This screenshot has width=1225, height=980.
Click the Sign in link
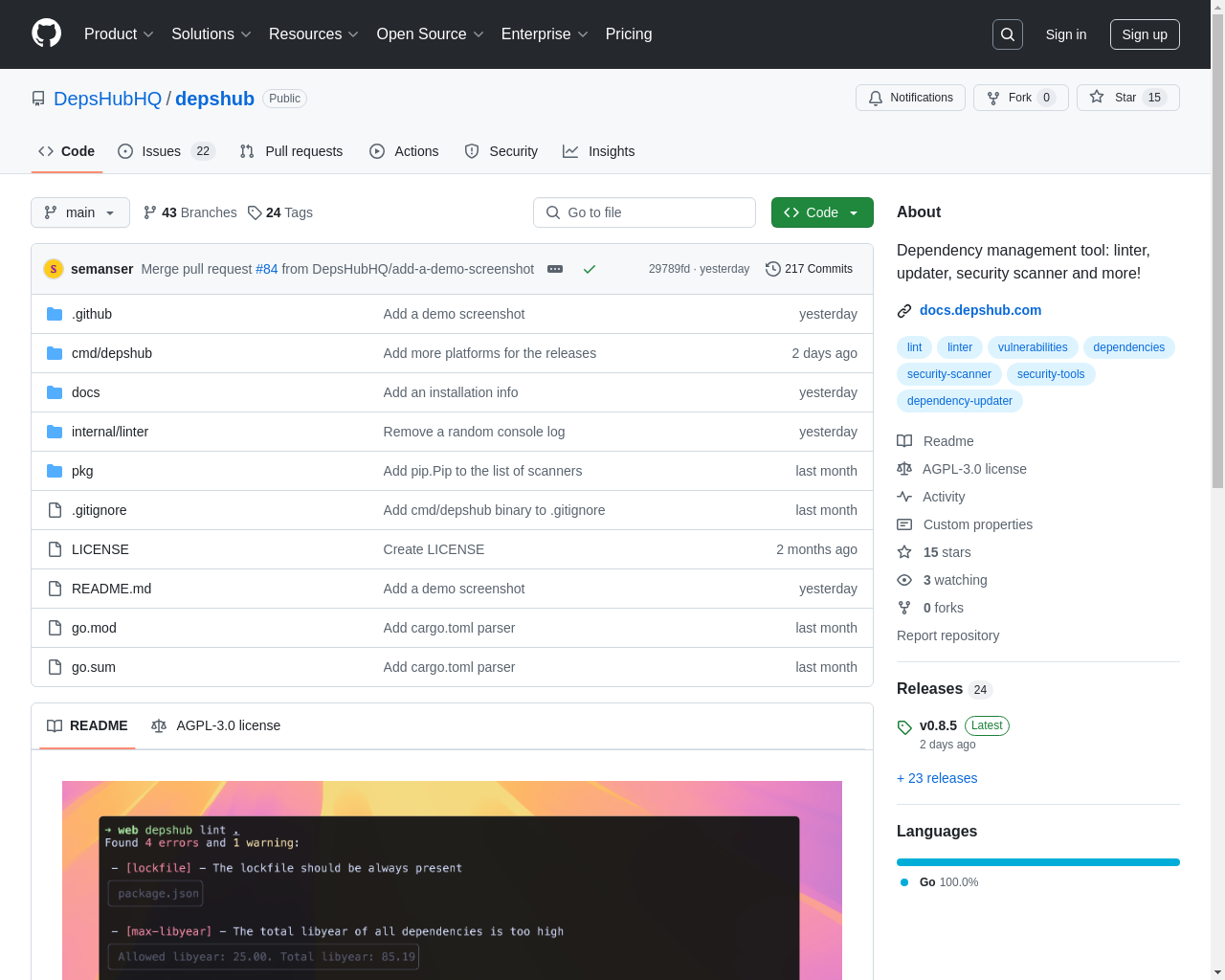(x=1066, y=34)
